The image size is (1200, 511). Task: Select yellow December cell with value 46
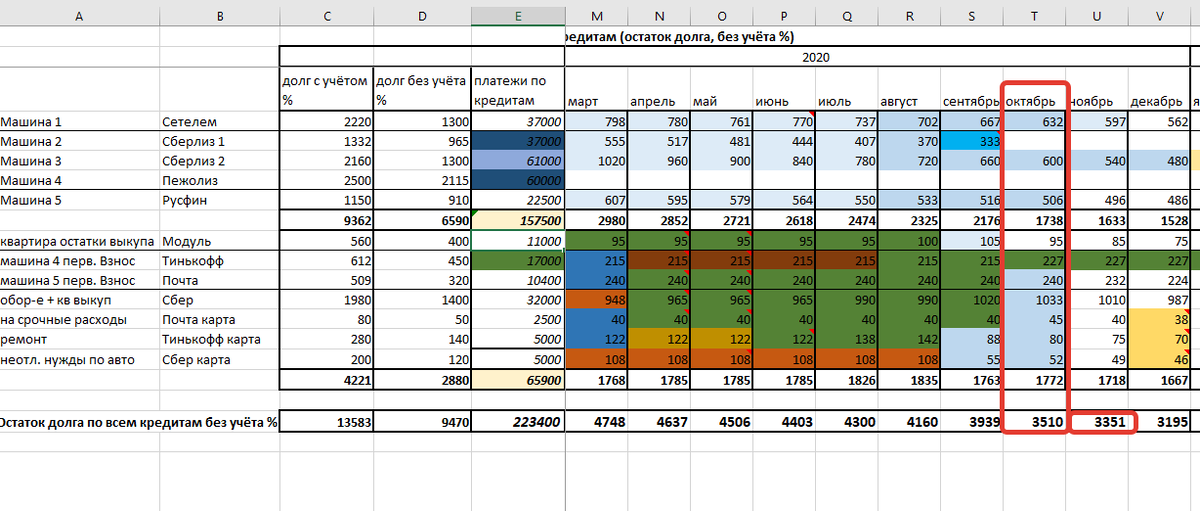[x=1159, y=360]
